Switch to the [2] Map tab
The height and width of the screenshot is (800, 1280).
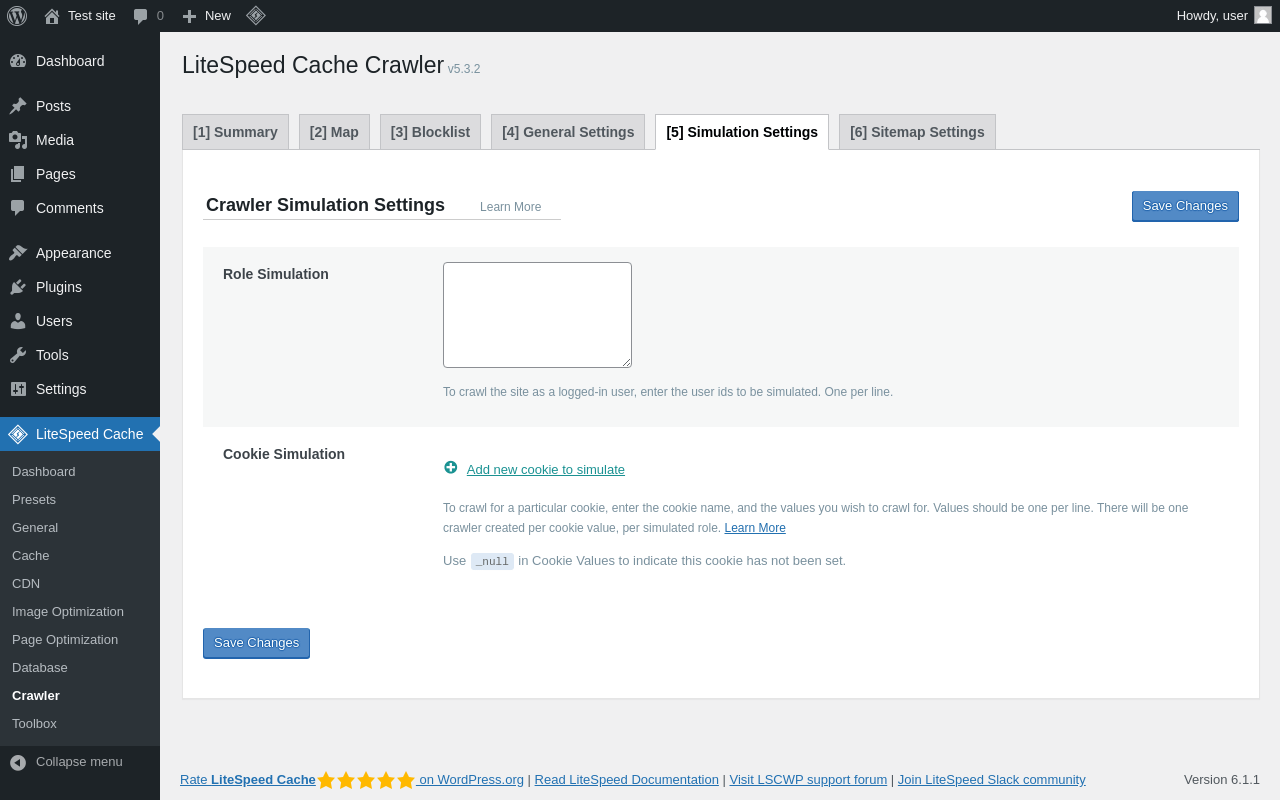click(334, 132)
